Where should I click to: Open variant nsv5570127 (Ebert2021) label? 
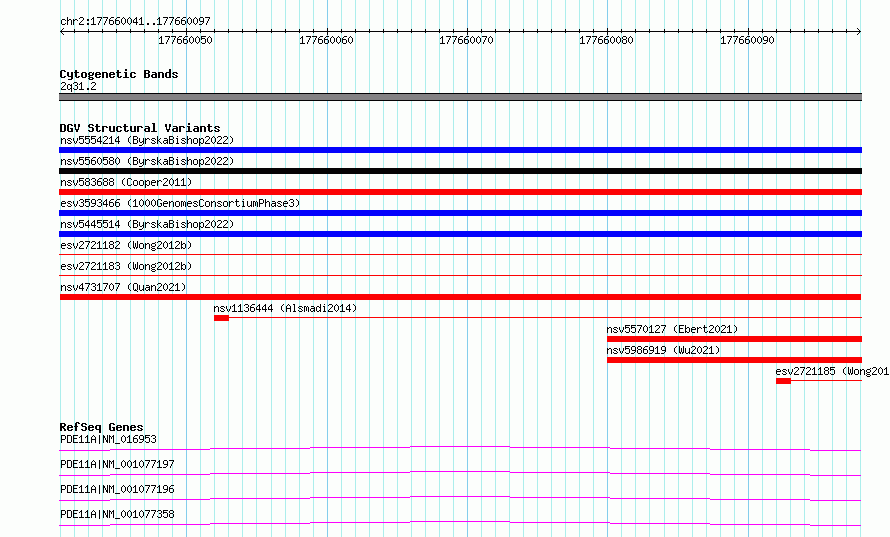[x=672, y=329]
